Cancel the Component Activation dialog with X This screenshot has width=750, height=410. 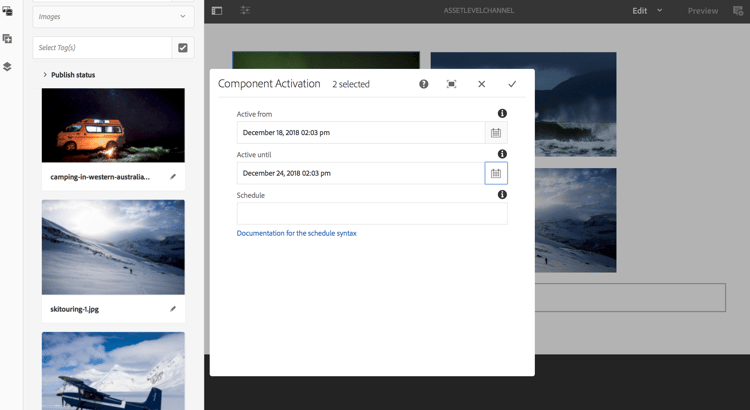coord(482,84)
